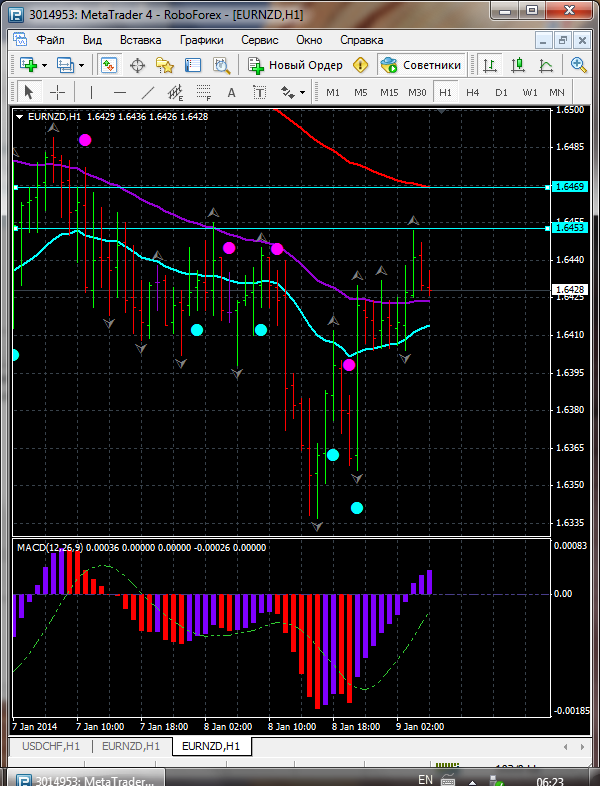Select the crosshair tool
Viewport: 600px width, 786px height.
pos(58,92)
